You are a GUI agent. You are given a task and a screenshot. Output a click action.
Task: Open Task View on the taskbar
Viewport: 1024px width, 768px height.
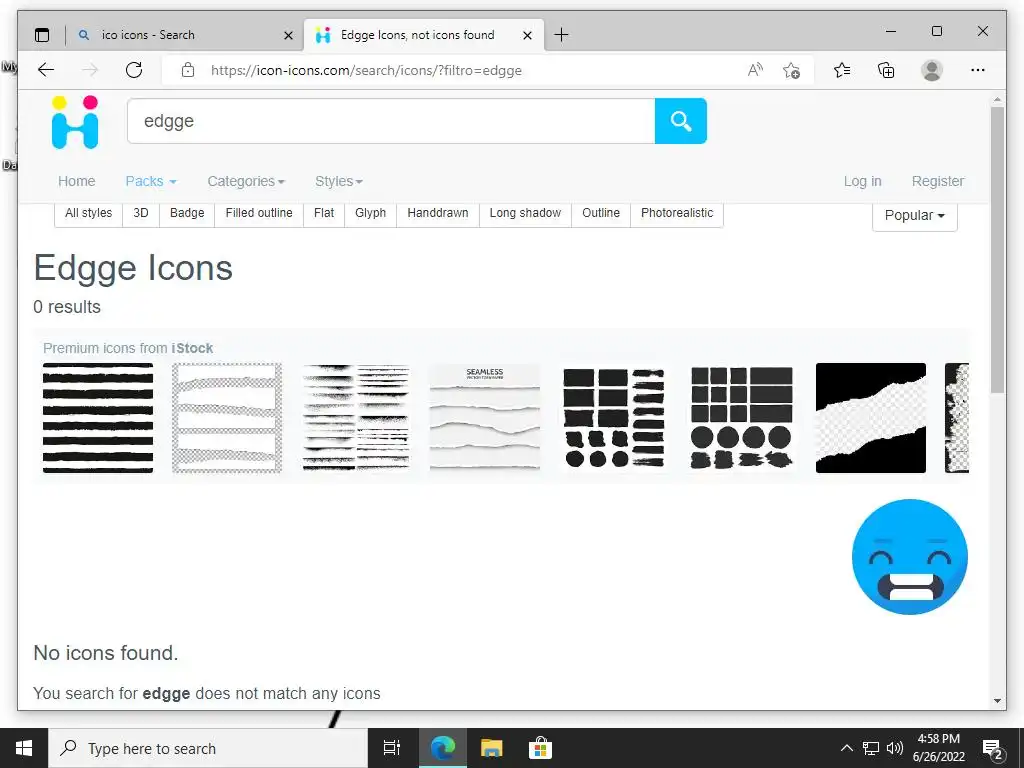point(392,748)
